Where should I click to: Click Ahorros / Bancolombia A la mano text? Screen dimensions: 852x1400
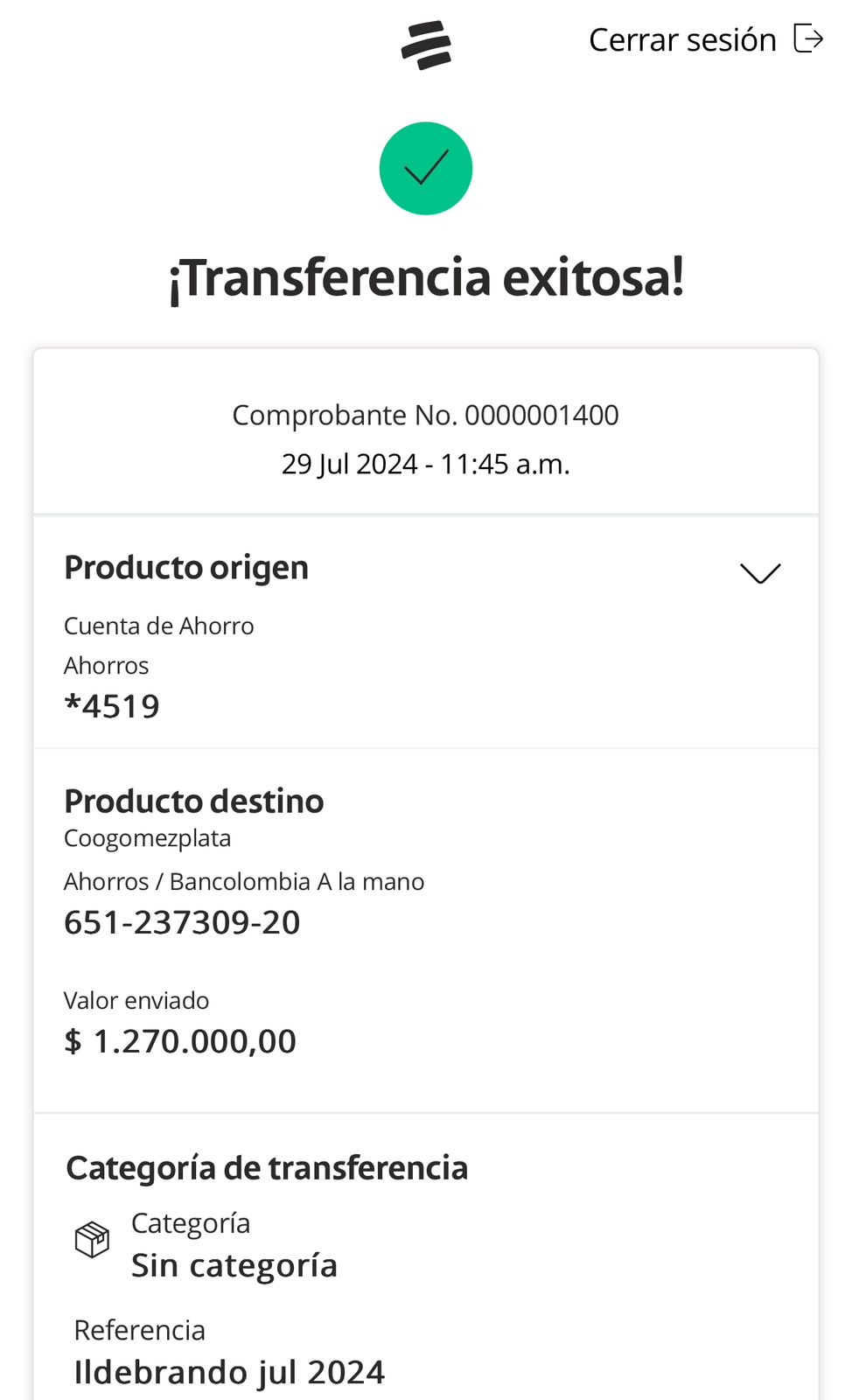244,881
